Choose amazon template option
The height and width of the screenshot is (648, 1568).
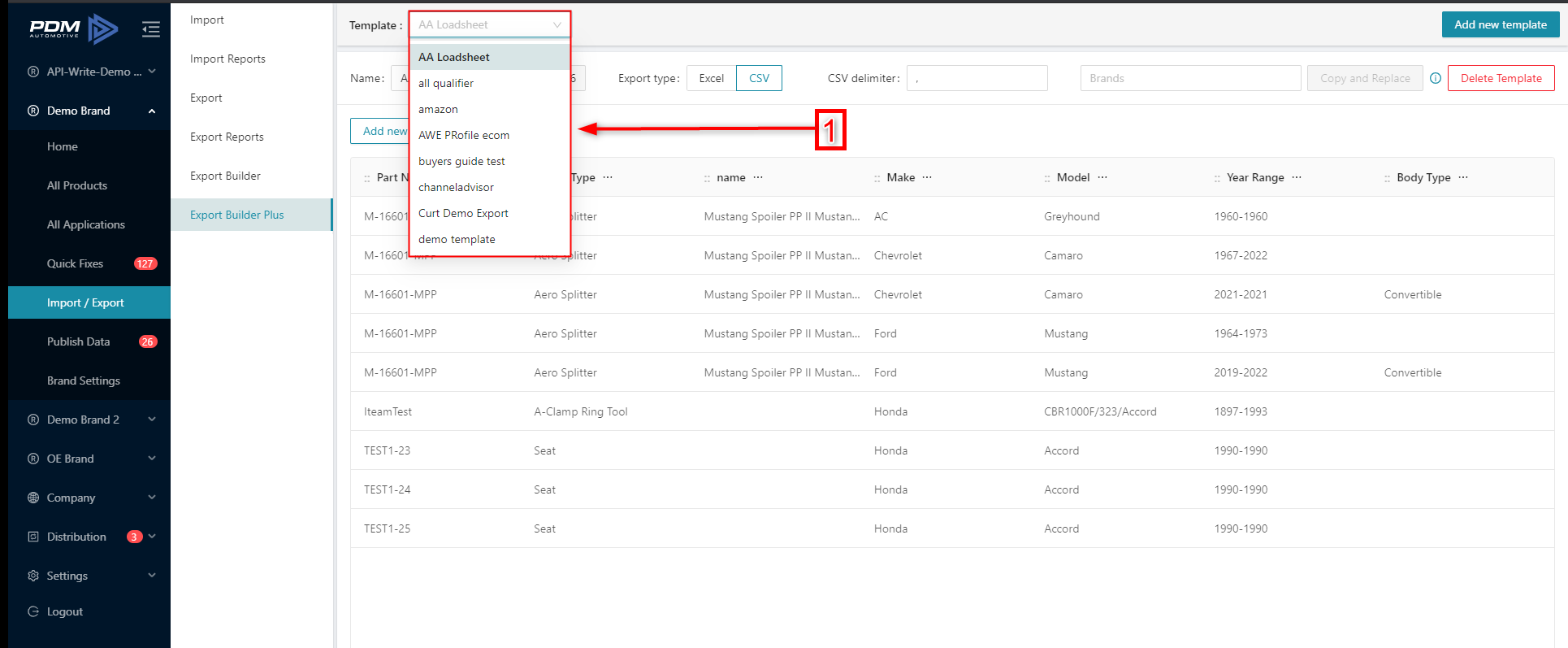pos(490,109)
